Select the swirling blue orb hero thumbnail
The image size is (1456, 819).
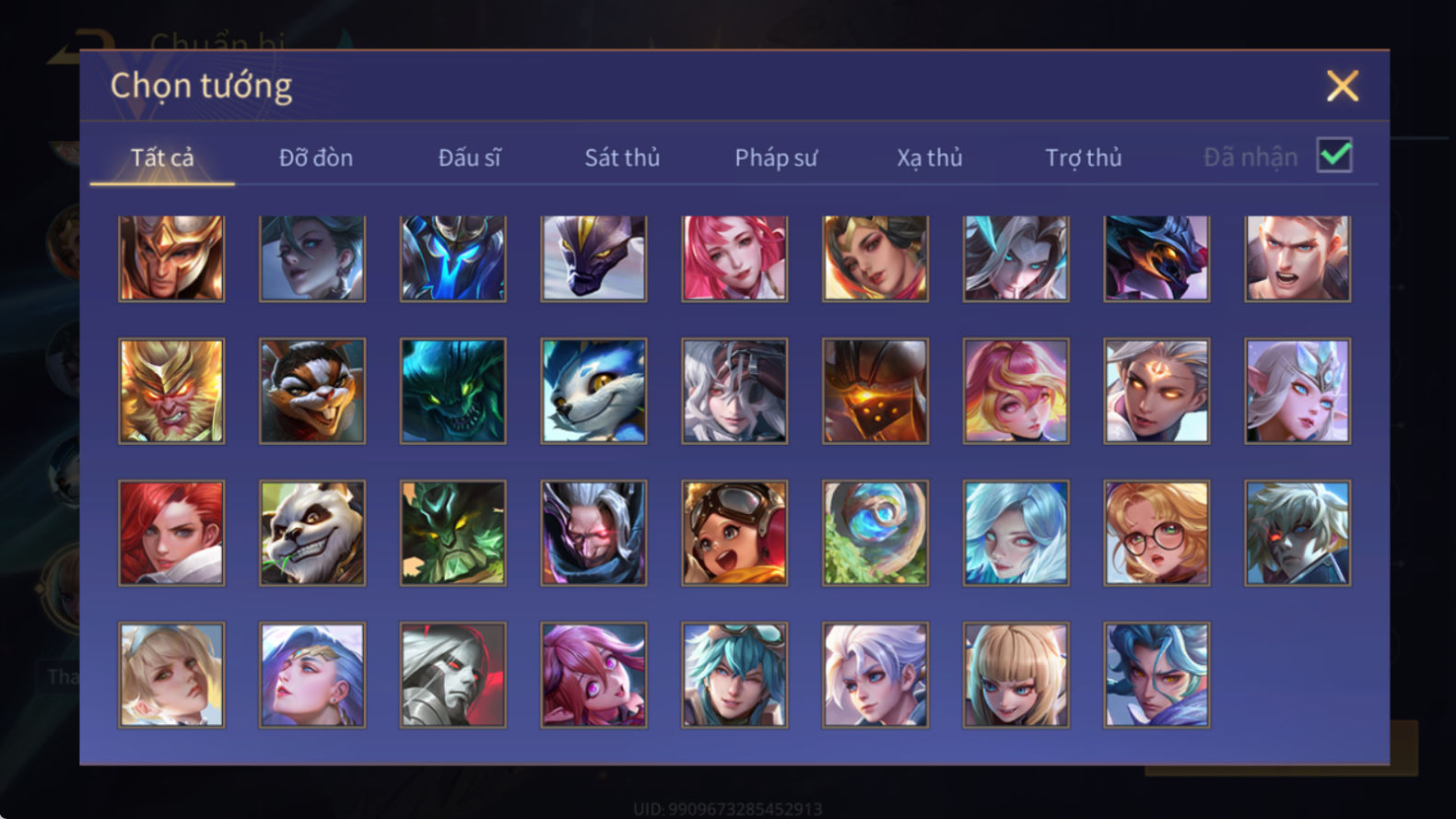pos(875,532)
